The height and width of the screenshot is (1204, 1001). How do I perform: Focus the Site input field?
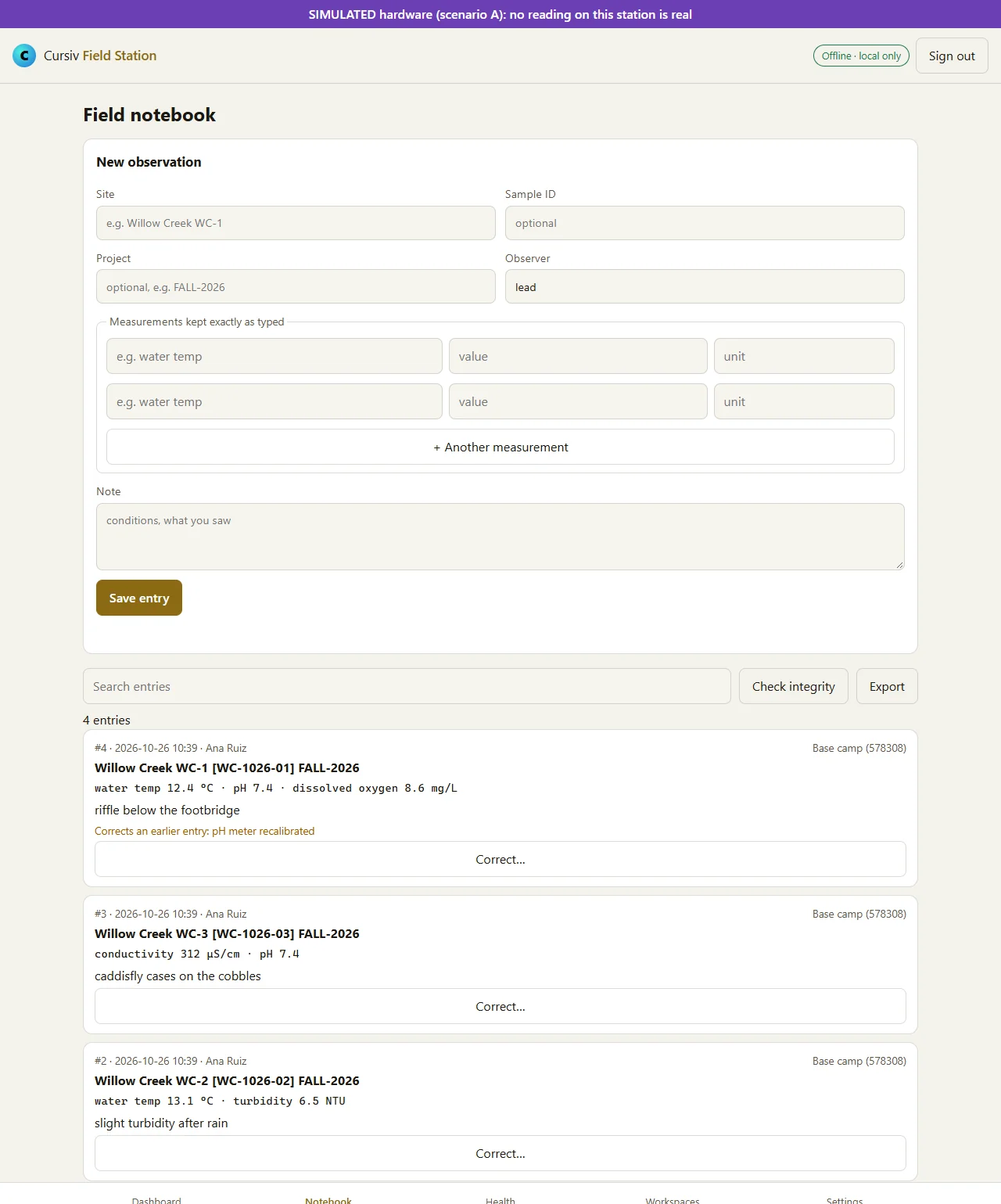tap(296, 223)
